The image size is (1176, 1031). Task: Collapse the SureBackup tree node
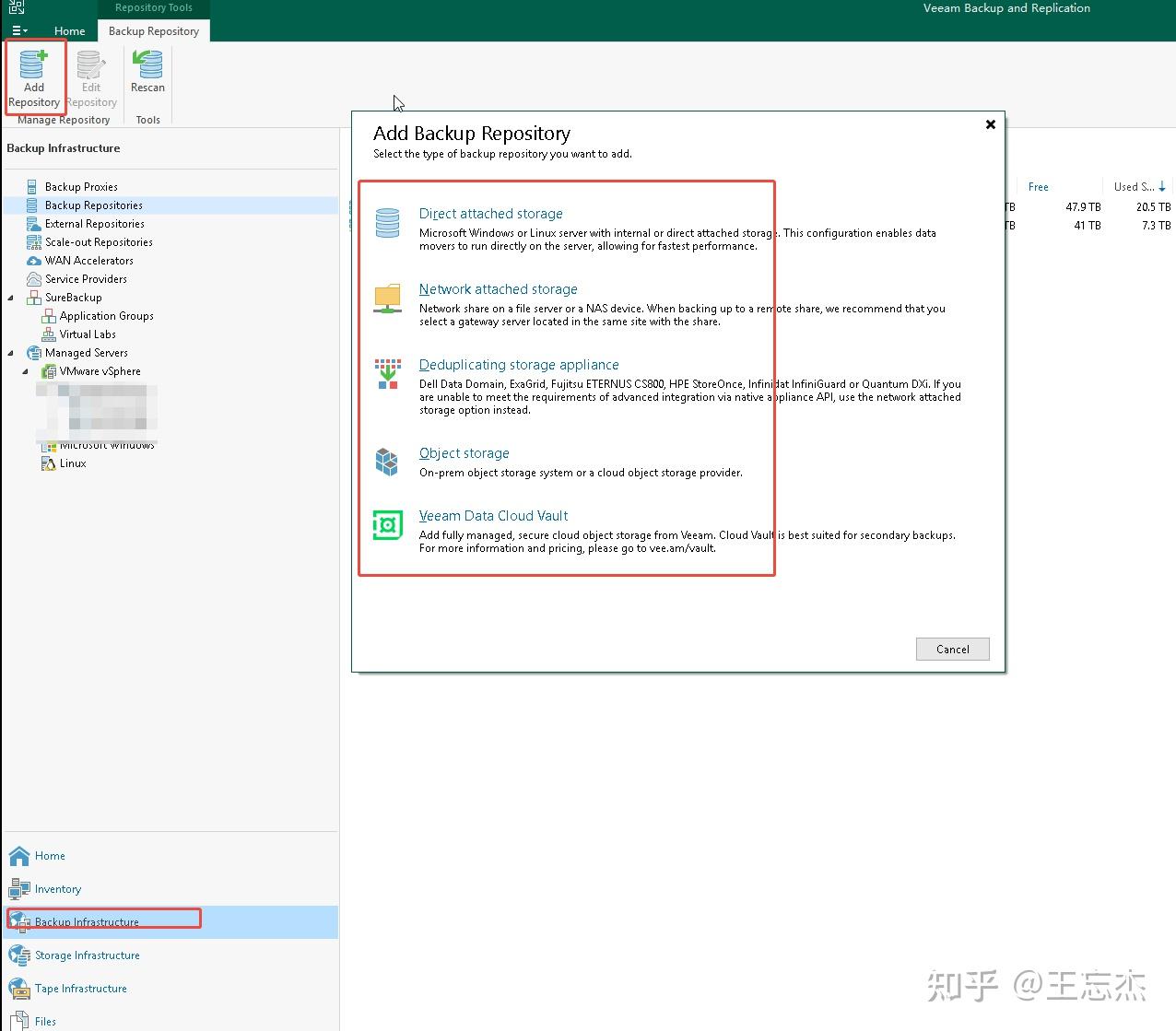point(11,298)
